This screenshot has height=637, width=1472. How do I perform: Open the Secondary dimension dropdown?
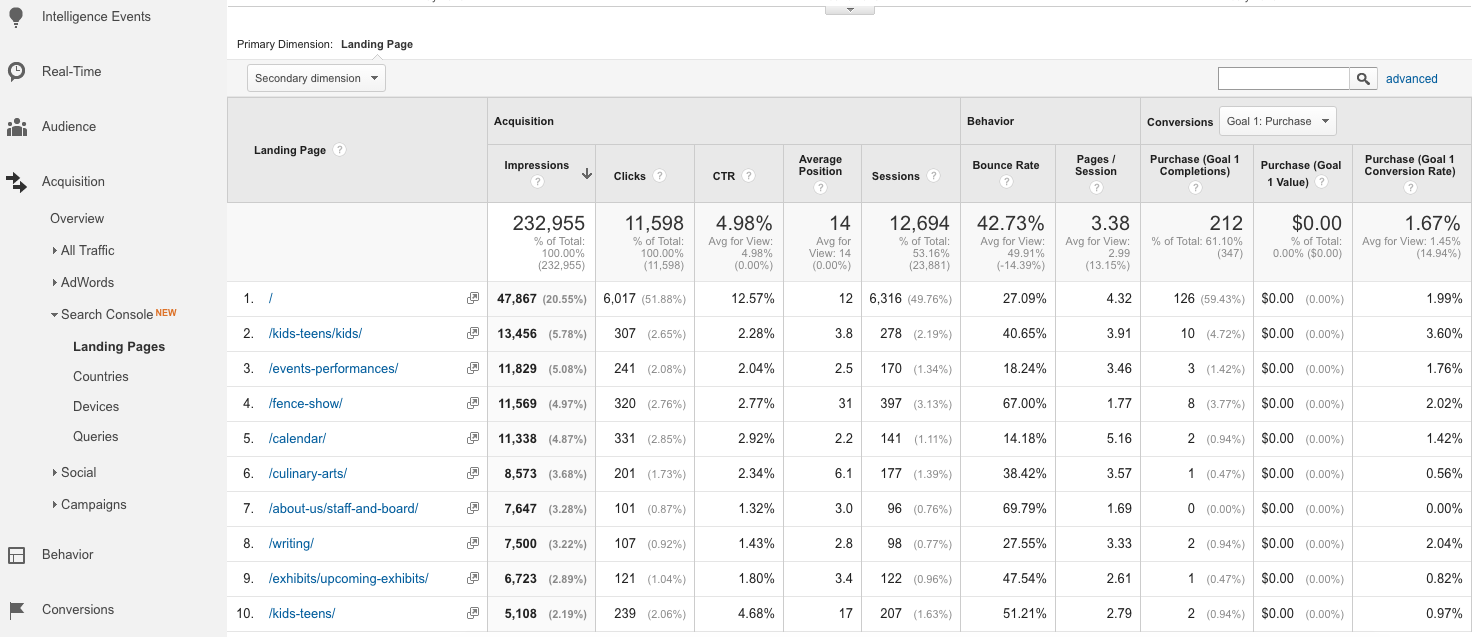coord(316,78)
